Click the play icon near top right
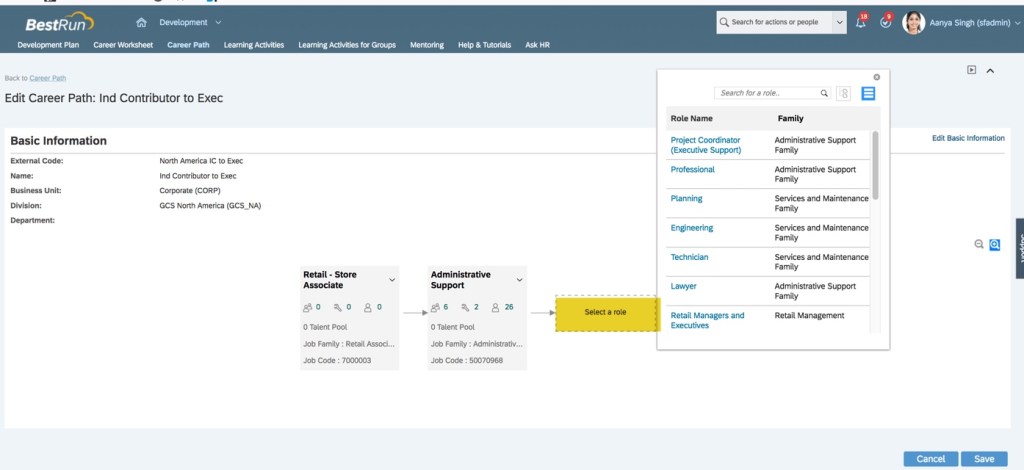The width and height of the screenshot is (1024, 470). click(971, 70)
